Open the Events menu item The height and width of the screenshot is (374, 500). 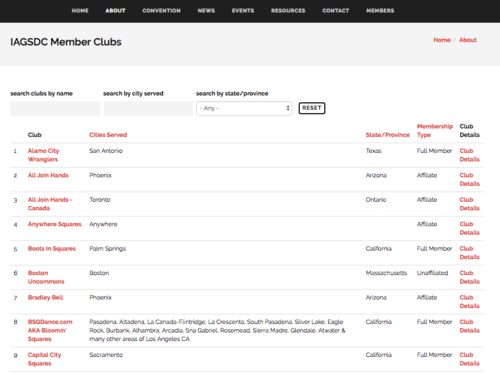(243, 11)
